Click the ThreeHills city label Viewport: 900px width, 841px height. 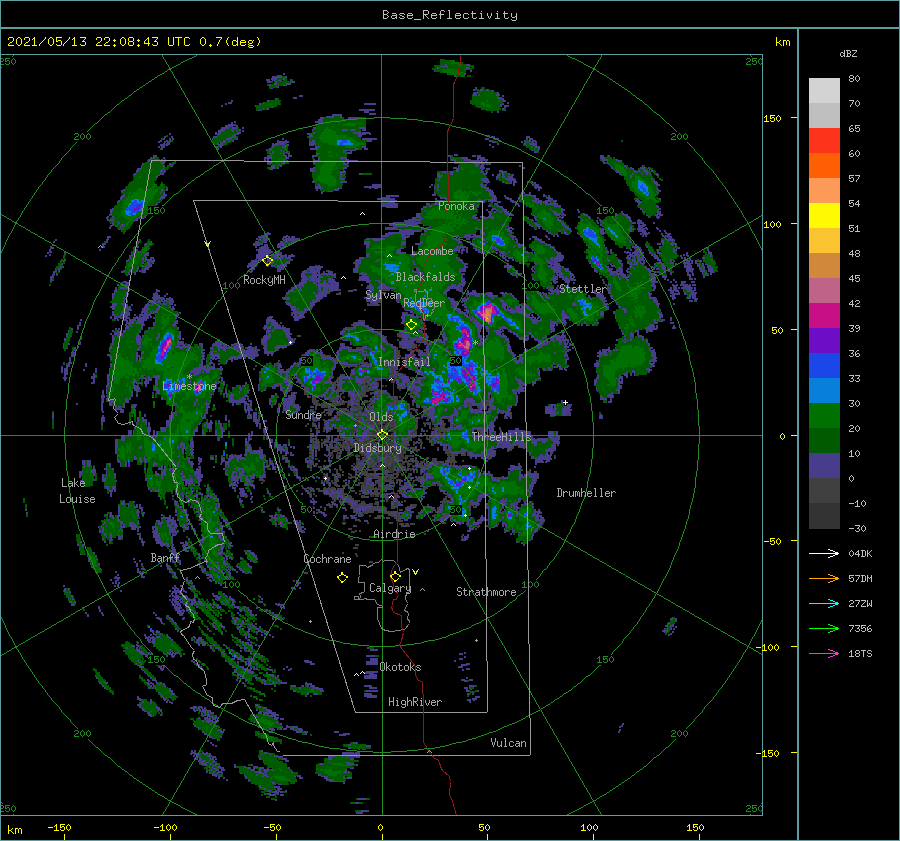[x=502, y=437]
